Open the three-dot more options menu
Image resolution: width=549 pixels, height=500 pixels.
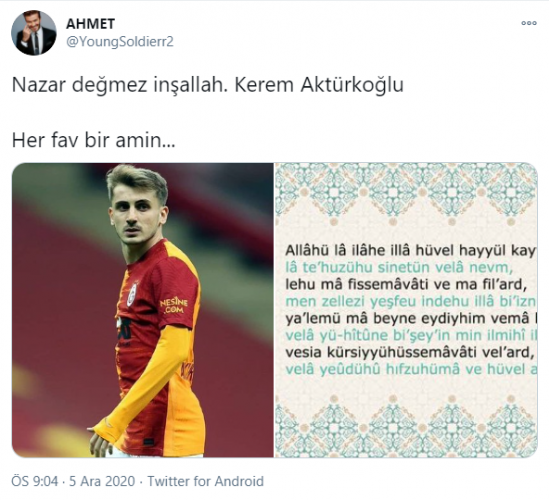pos(529,23)
